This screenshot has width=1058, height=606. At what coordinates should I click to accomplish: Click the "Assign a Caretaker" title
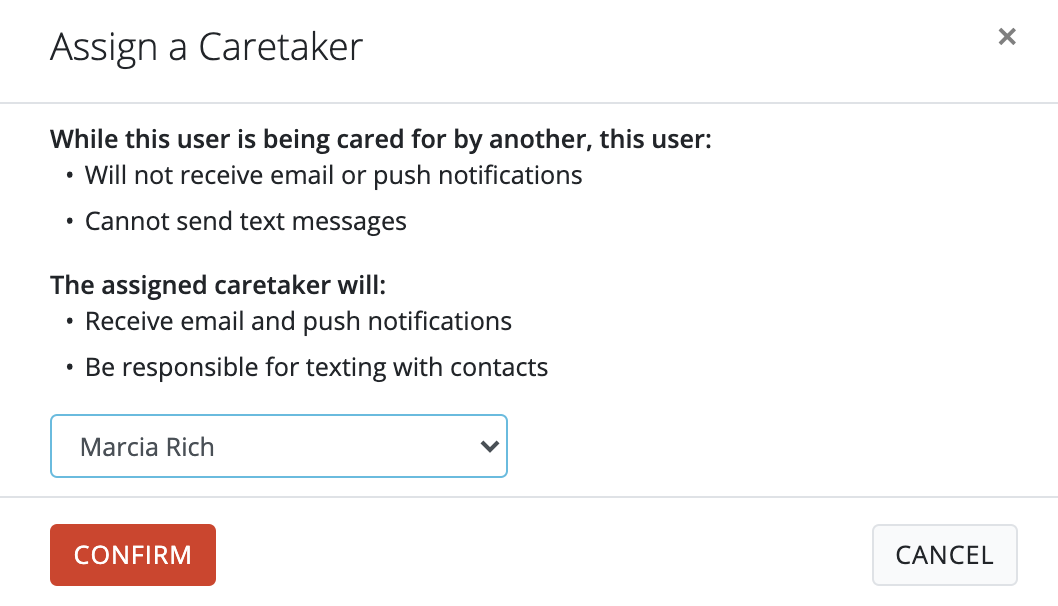(206, 47)
